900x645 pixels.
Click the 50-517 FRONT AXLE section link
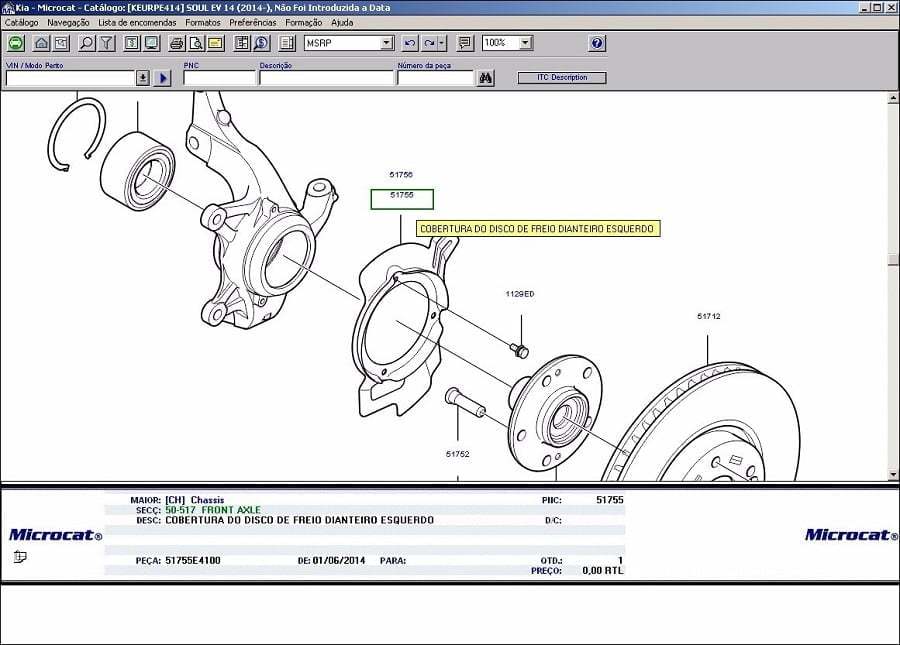(213, 510)
